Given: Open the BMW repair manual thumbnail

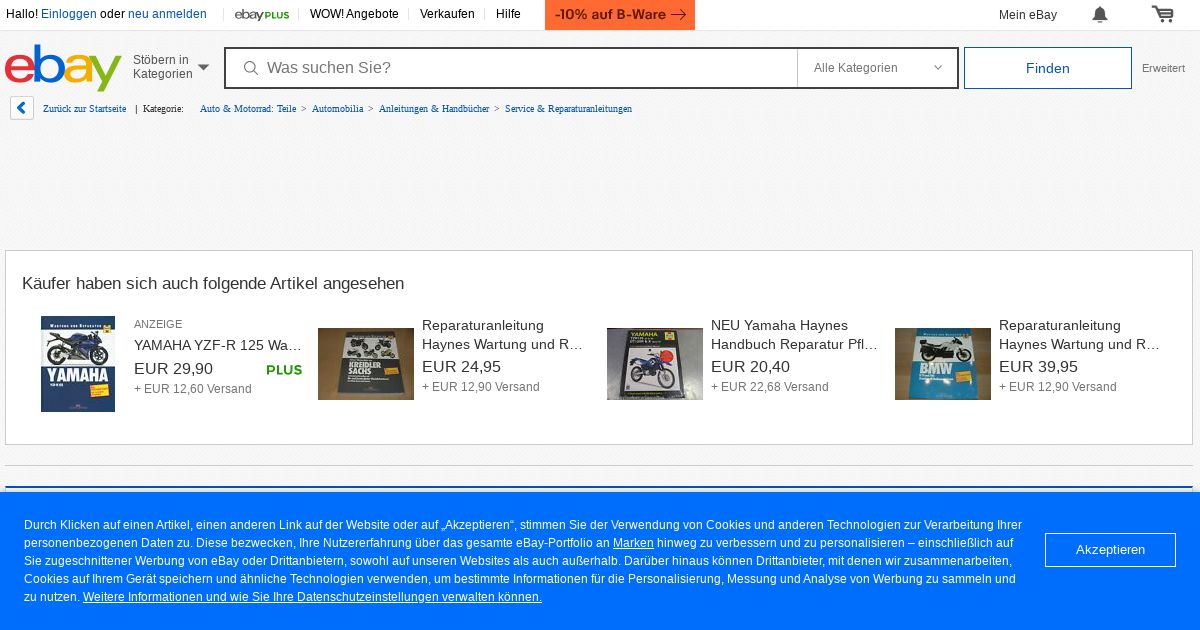Looking at the screenshot, I should [943, 364].
